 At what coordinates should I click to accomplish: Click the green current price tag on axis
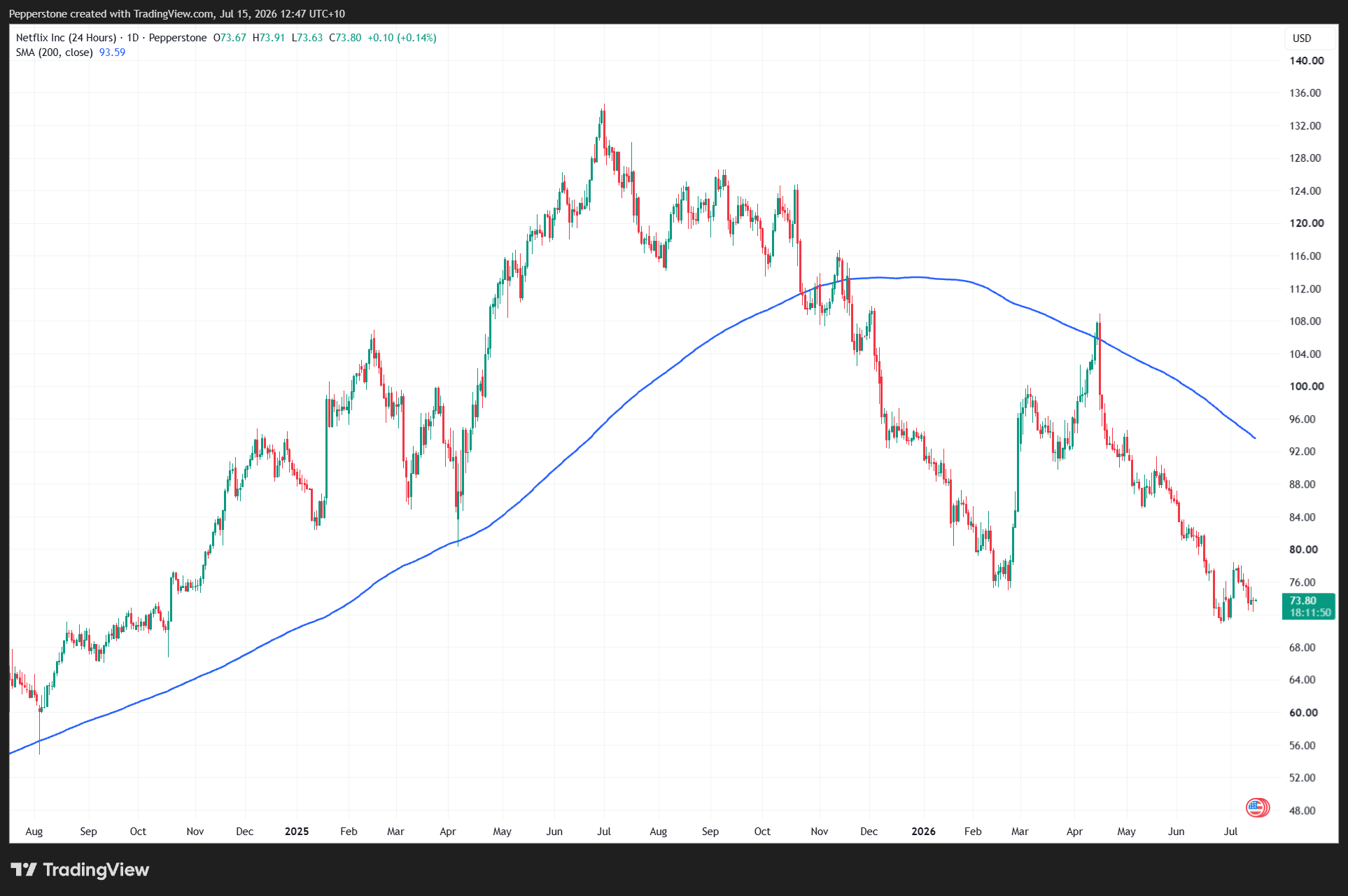(x=1309, y=606)
